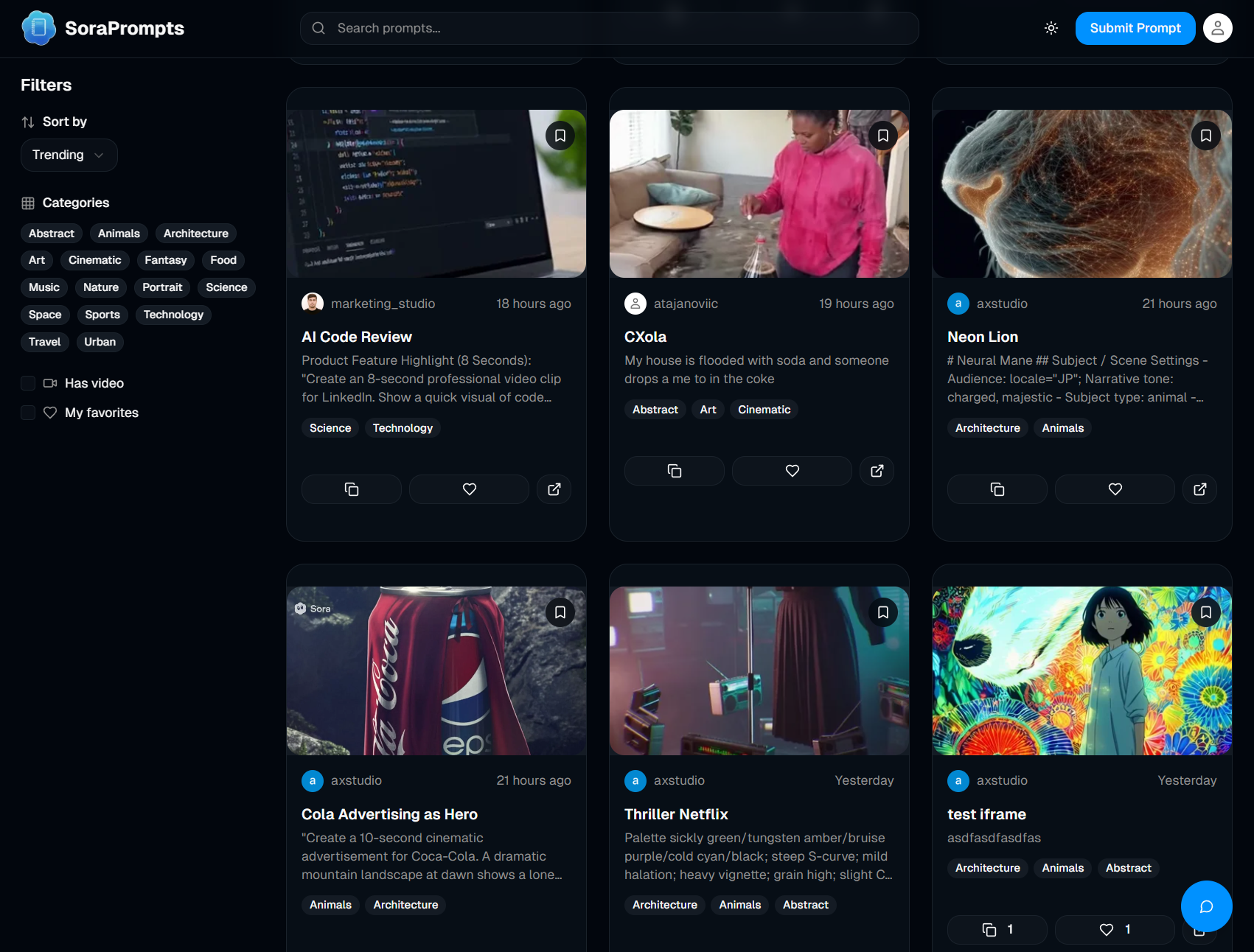Copy the test iframe prompt
Image resolution: width=1254 pixels, height=952 pixels.
pos(997,930)
